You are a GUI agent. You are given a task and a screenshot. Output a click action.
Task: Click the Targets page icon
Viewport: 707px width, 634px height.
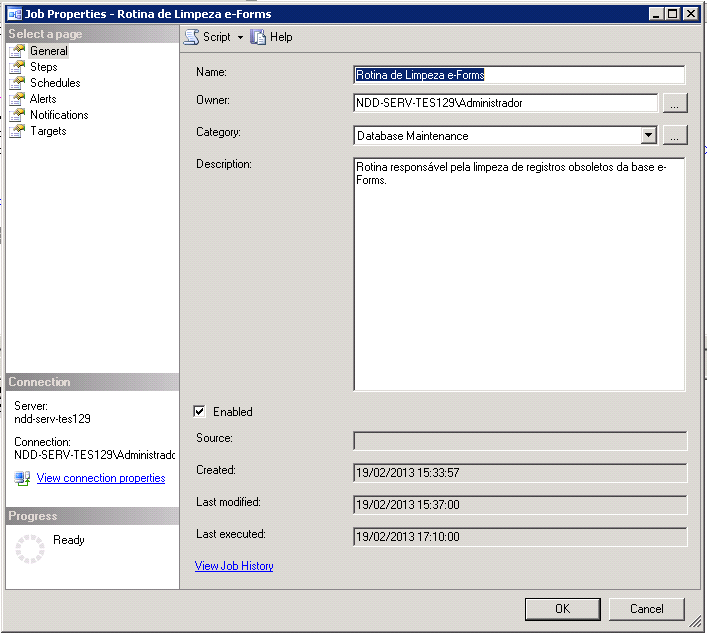[x=17, y=131]
